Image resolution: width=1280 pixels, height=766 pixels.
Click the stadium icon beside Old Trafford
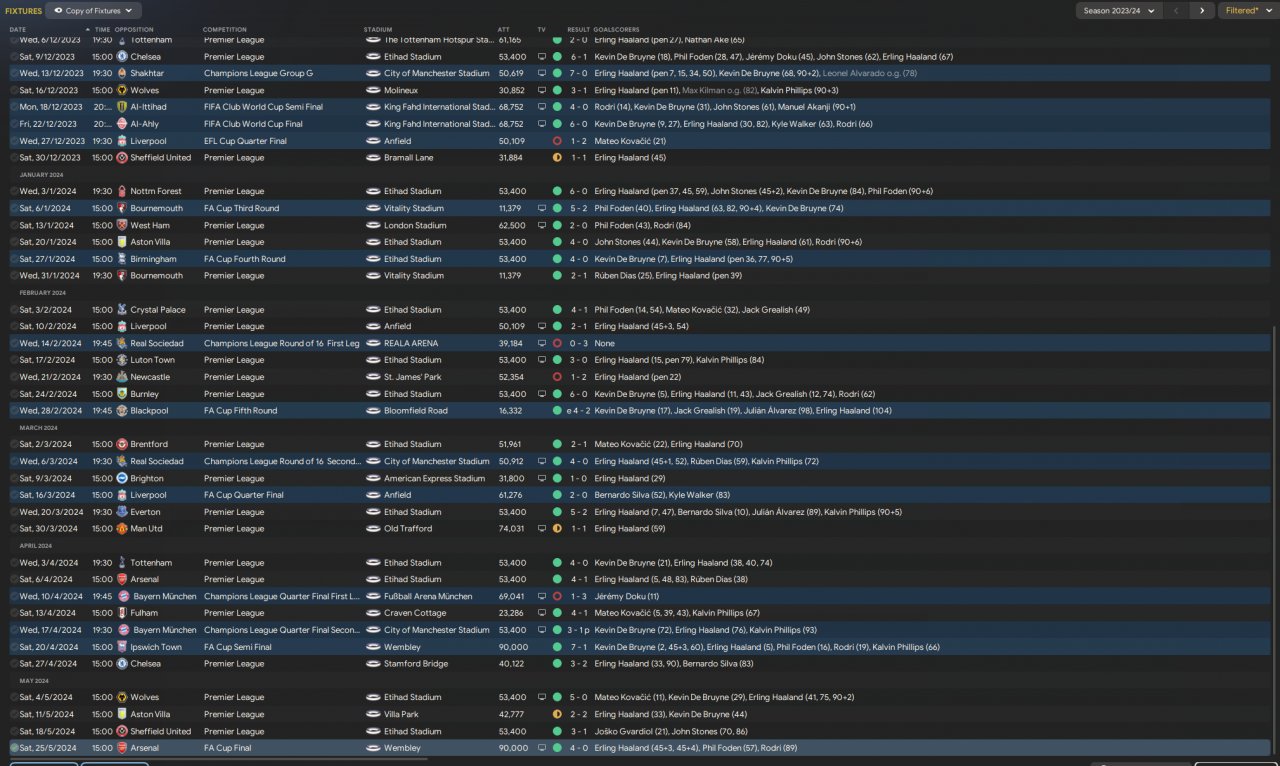click(373, 529)
